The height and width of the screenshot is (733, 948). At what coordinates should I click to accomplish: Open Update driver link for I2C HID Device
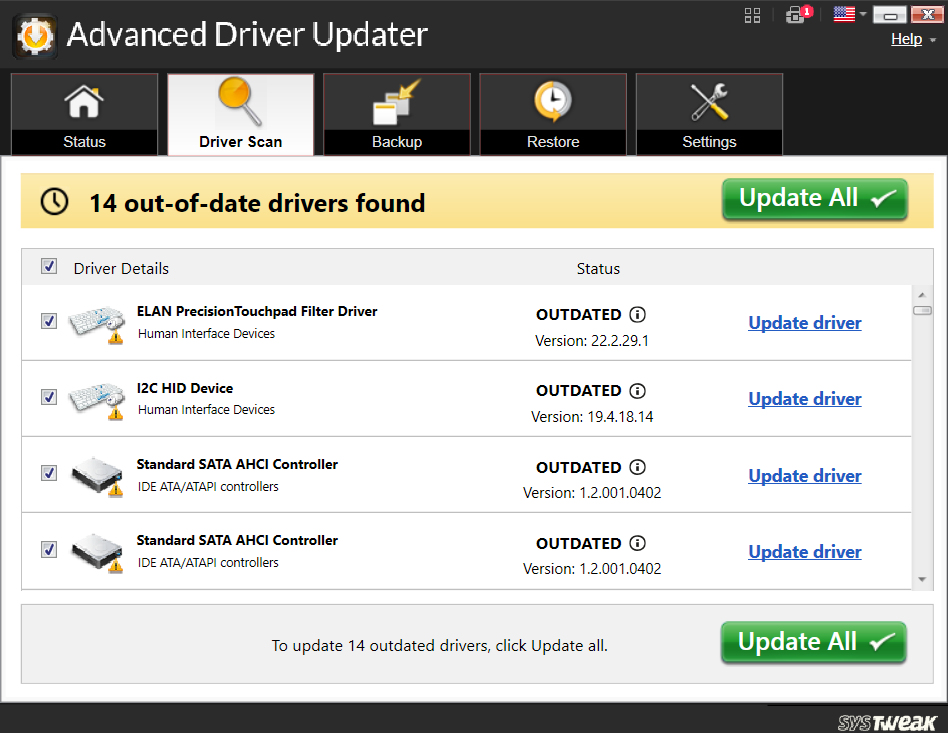(804, 398)
